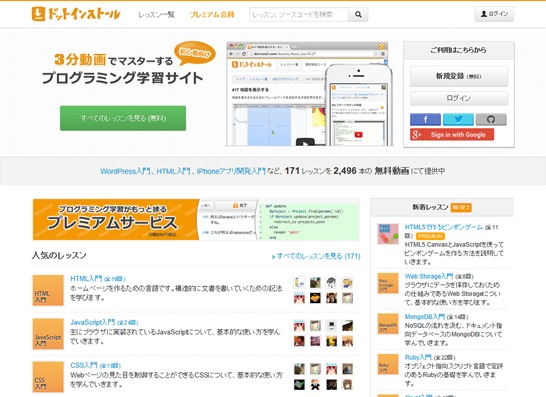Click first user avatar in JavaScript入門 row
Viewport: 546px width, 397px height.
299,326
